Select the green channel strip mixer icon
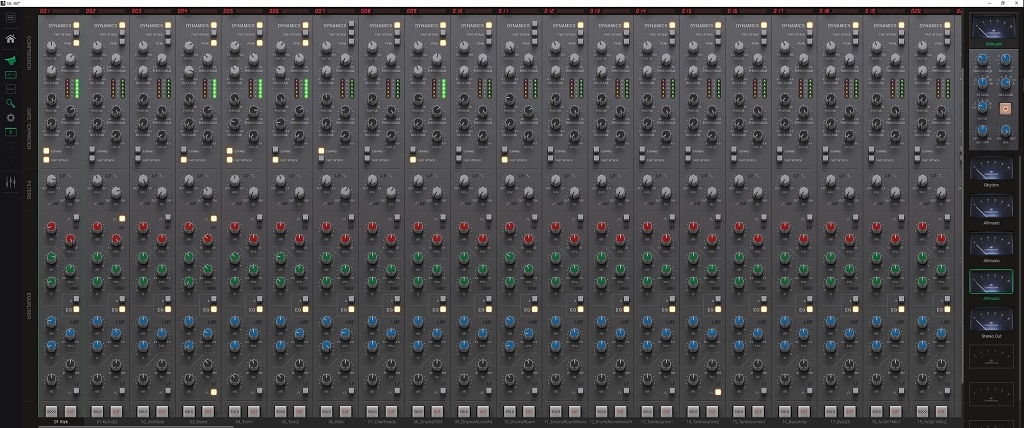The height and width of the screenshot is (428, 1024). (10, 60)
